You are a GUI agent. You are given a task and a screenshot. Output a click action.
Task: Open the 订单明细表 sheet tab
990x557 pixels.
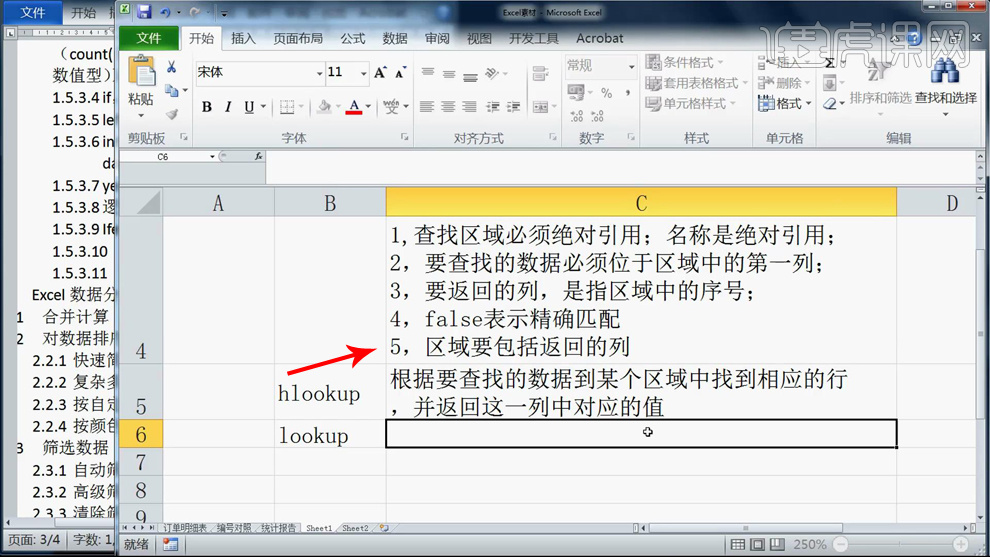pyautogui.click(x=184, y=528)
